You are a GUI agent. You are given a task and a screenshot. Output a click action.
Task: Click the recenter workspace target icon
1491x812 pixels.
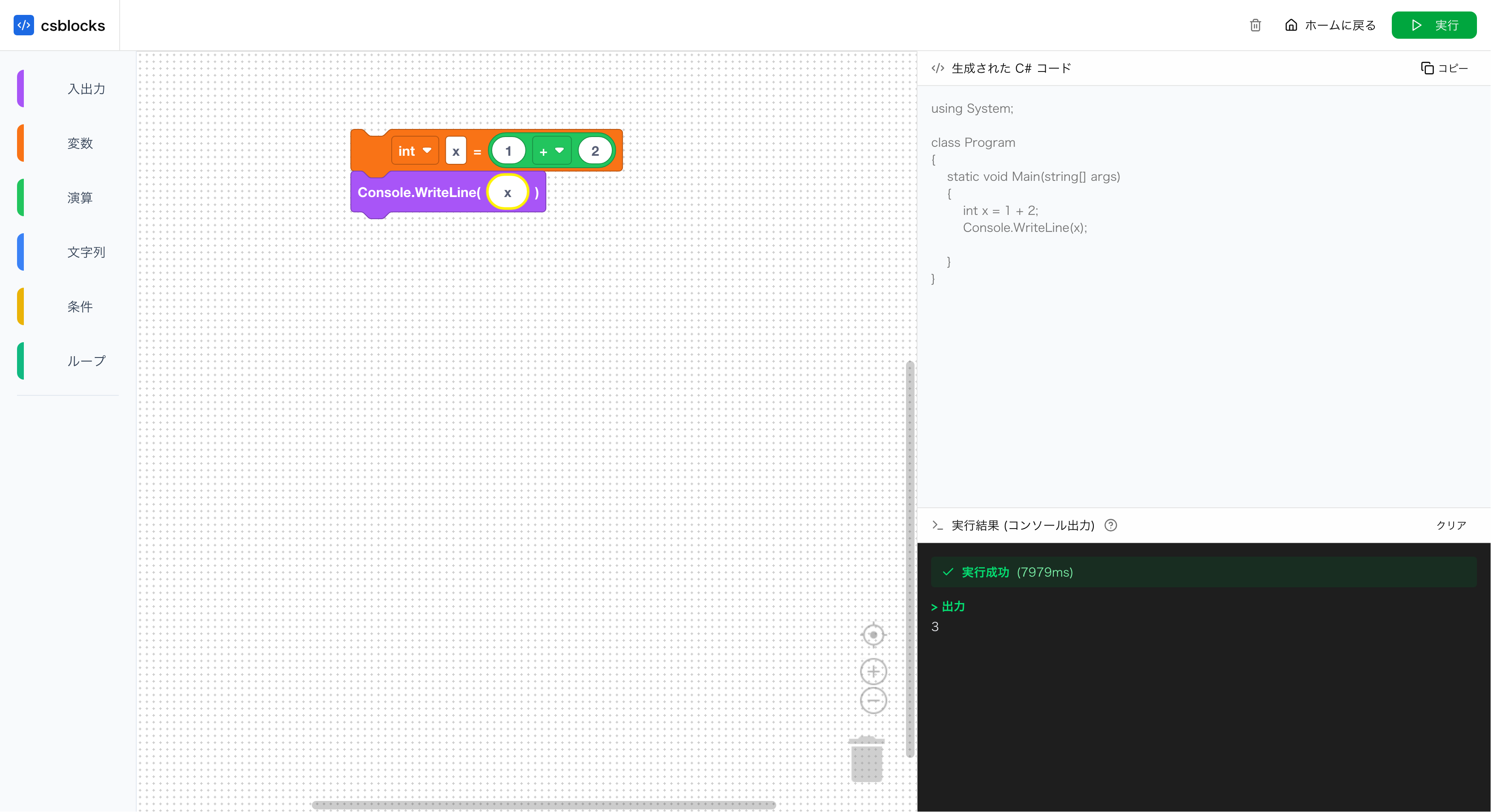click(874, 634)
